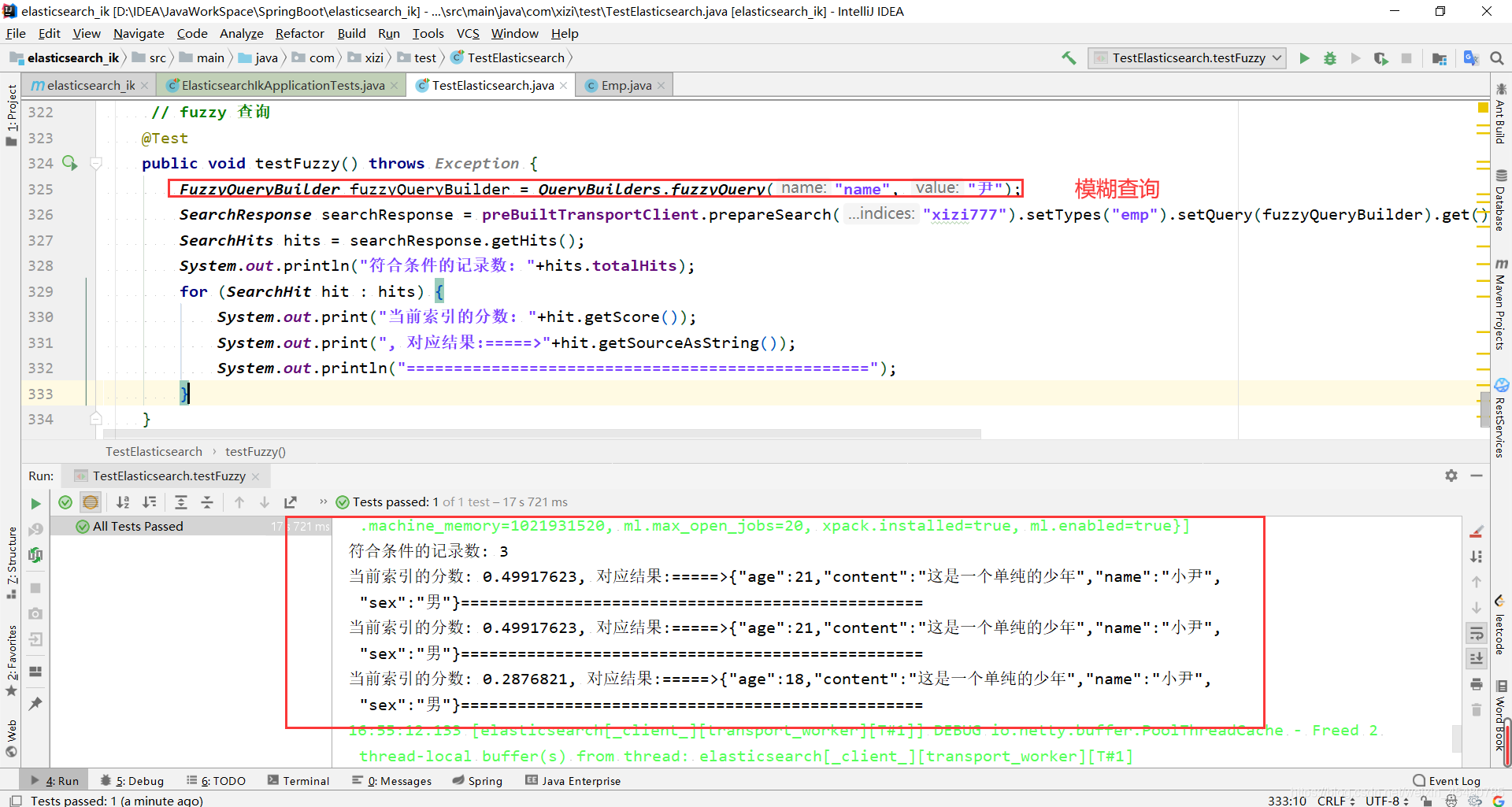The image size is (1512, 807).
Task: Switch to Emp.java editor tab
Action: coord(626,85)
